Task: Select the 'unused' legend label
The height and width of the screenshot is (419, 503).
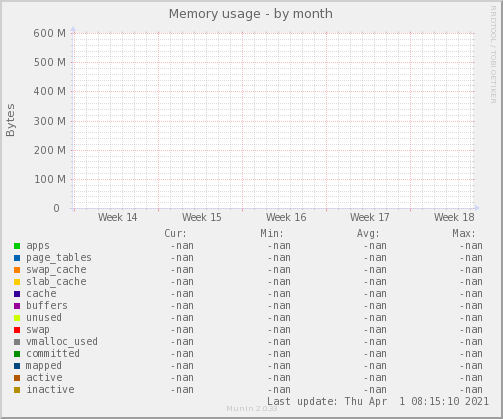Action: [x=44, y=317]
